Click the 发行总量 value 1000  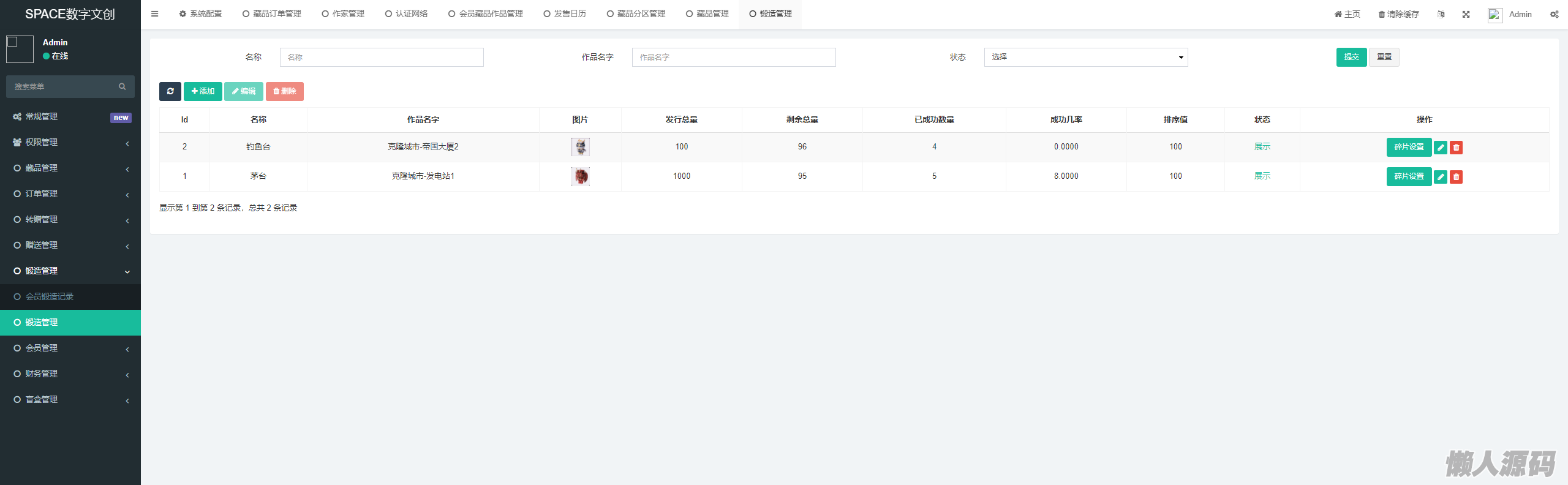click(682, 176)
